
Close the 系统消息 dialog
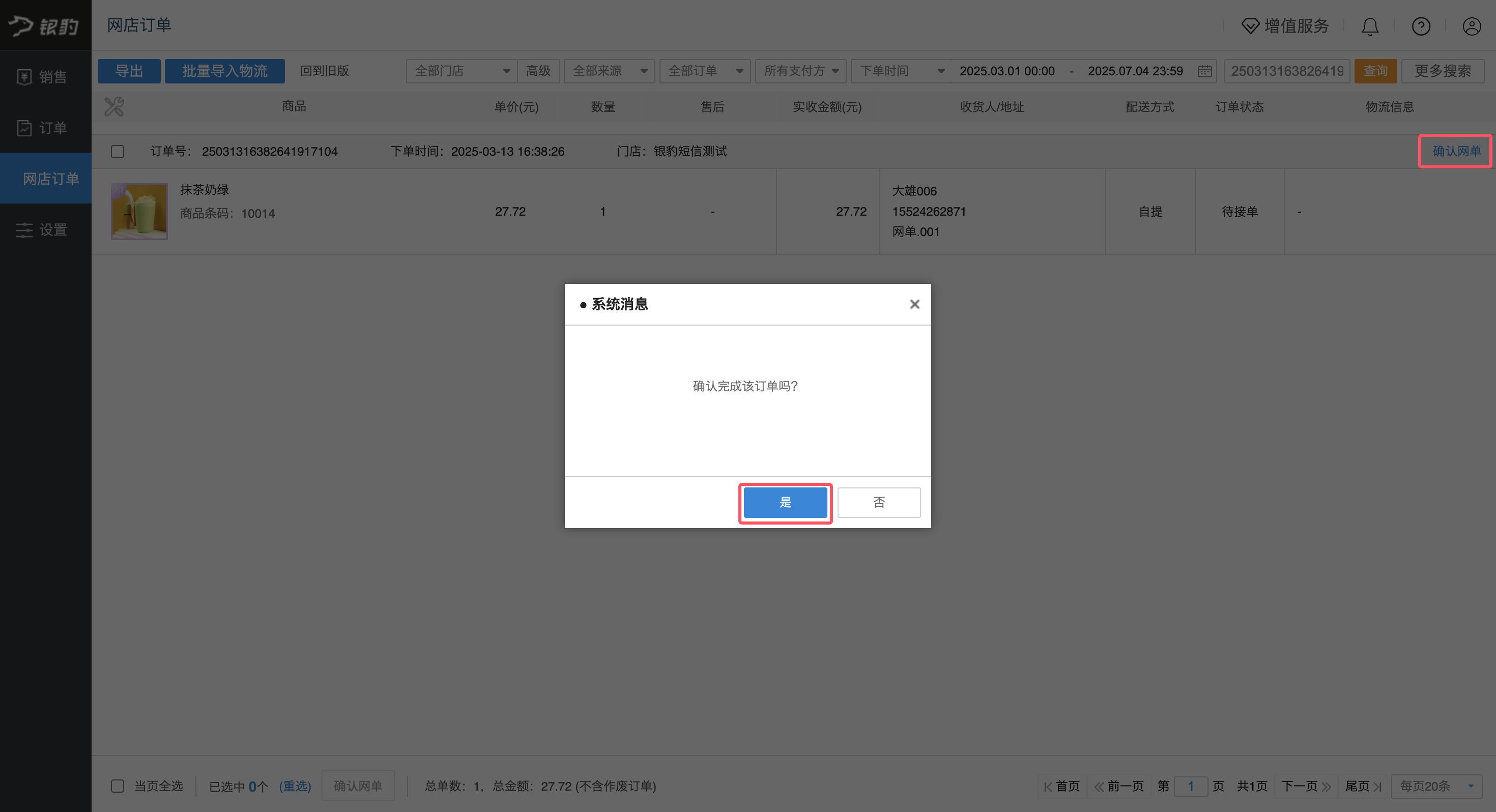click(x=915, y=304)
